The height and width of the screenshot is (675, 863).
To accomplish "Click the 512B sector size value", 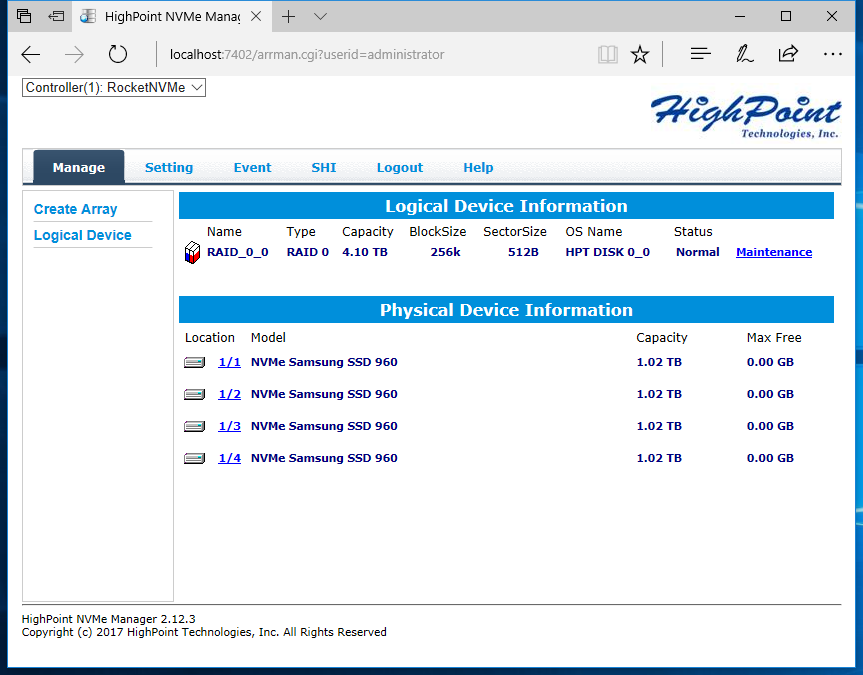I will [523, 252].
